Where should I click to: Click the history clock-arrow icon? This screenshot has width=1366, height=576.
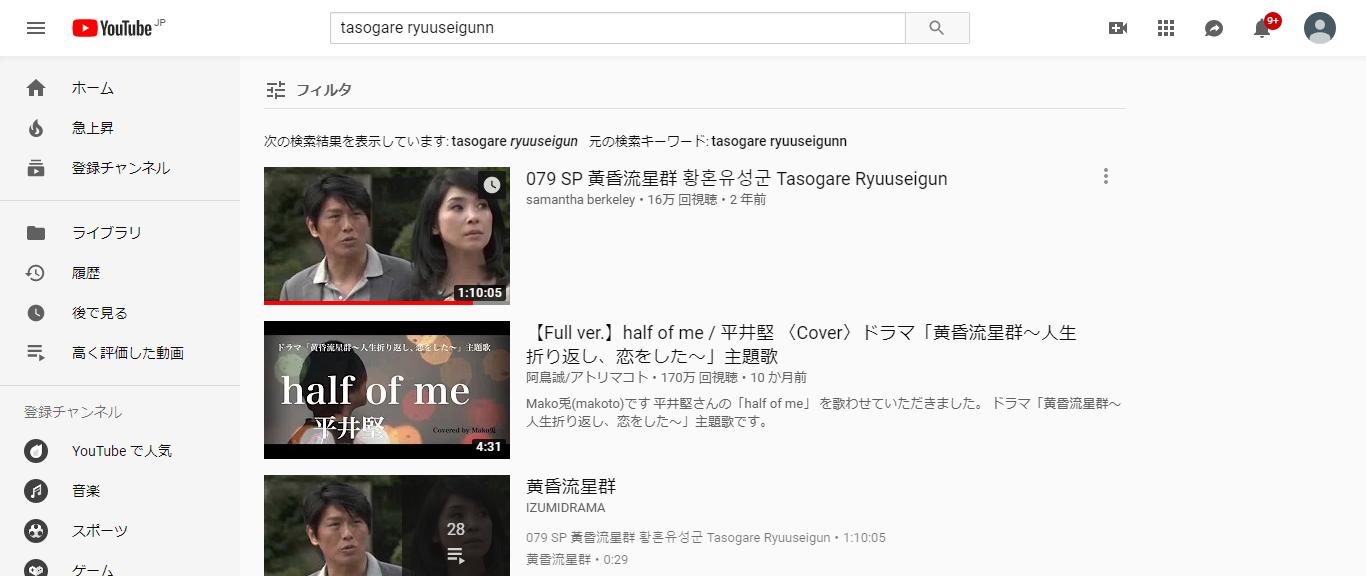[36, 273]
